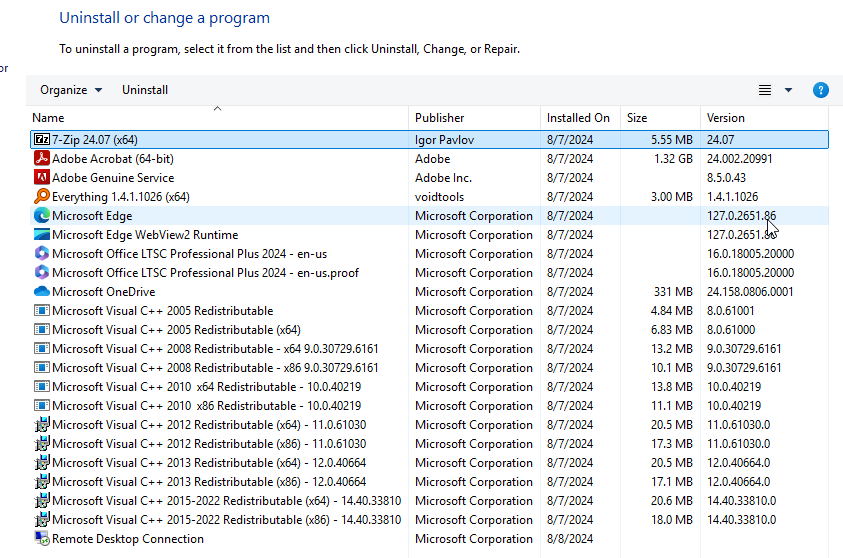Change view using the list view icon
843x558 pixels.
765,90
